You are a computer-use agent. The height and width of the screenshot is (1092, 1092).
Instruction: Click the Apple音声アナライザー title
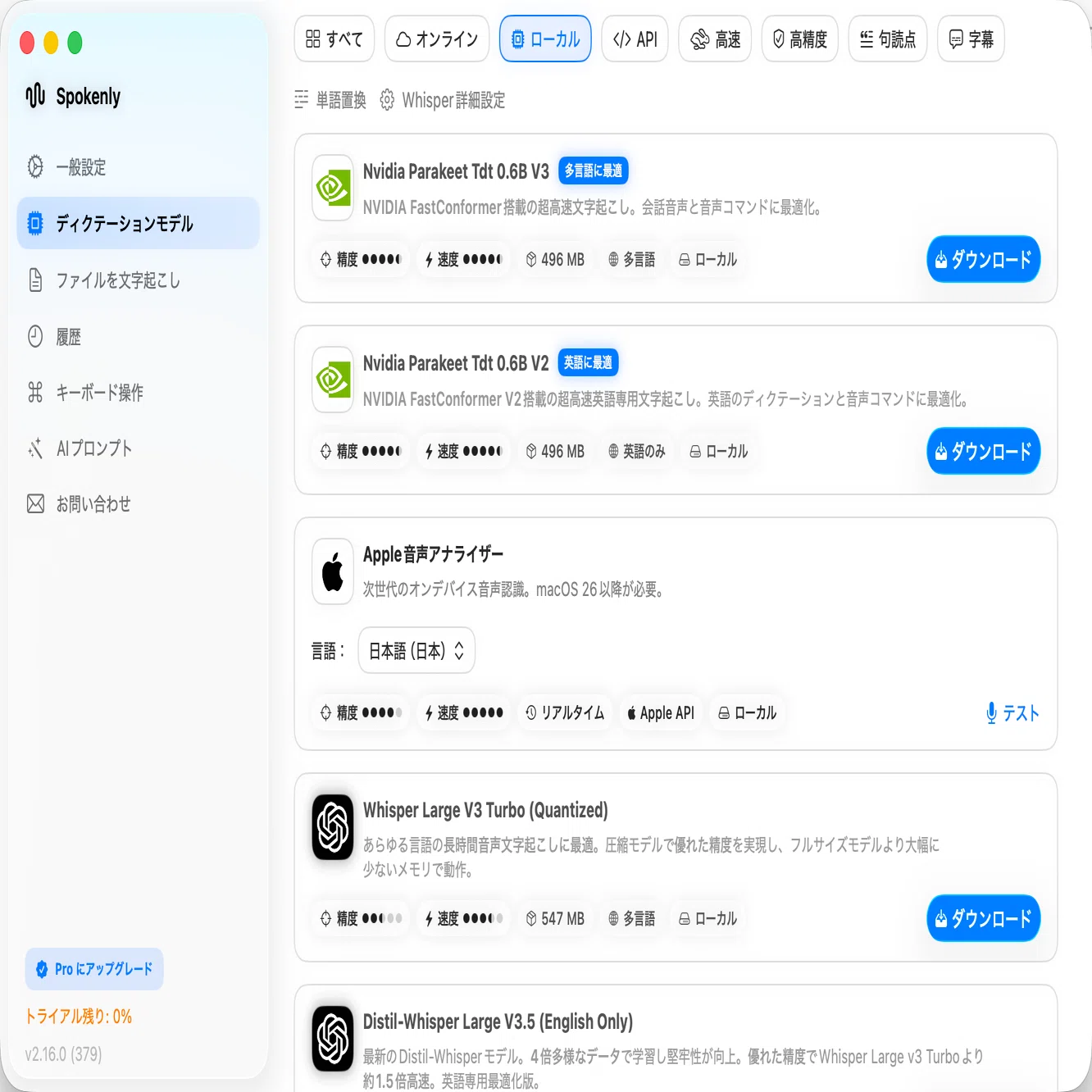(433, 554)
